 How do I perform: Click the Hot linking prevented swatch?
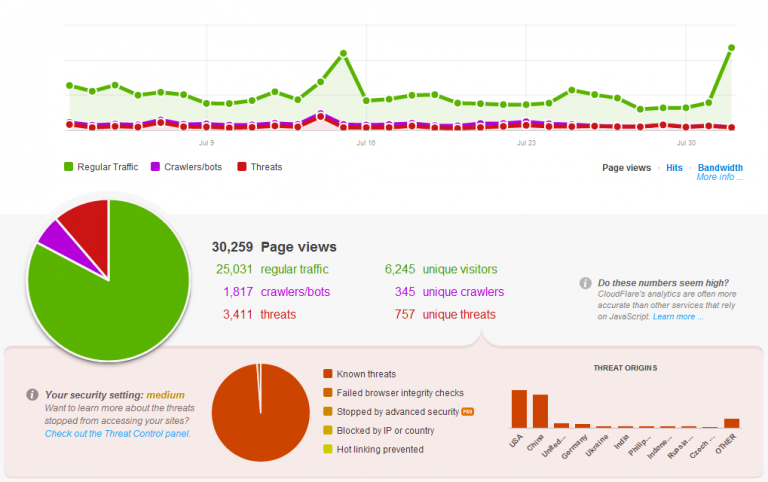pos(328,449)
